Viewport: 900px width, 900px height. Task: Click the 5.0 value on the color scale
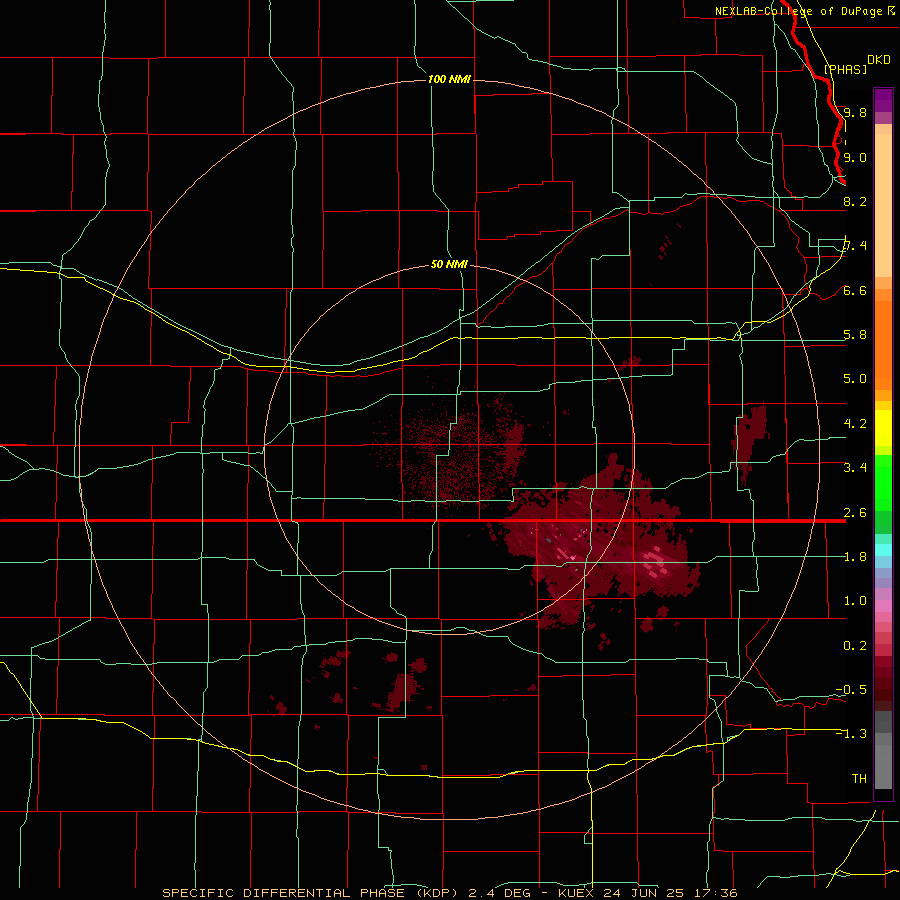(x=855, y=379)
